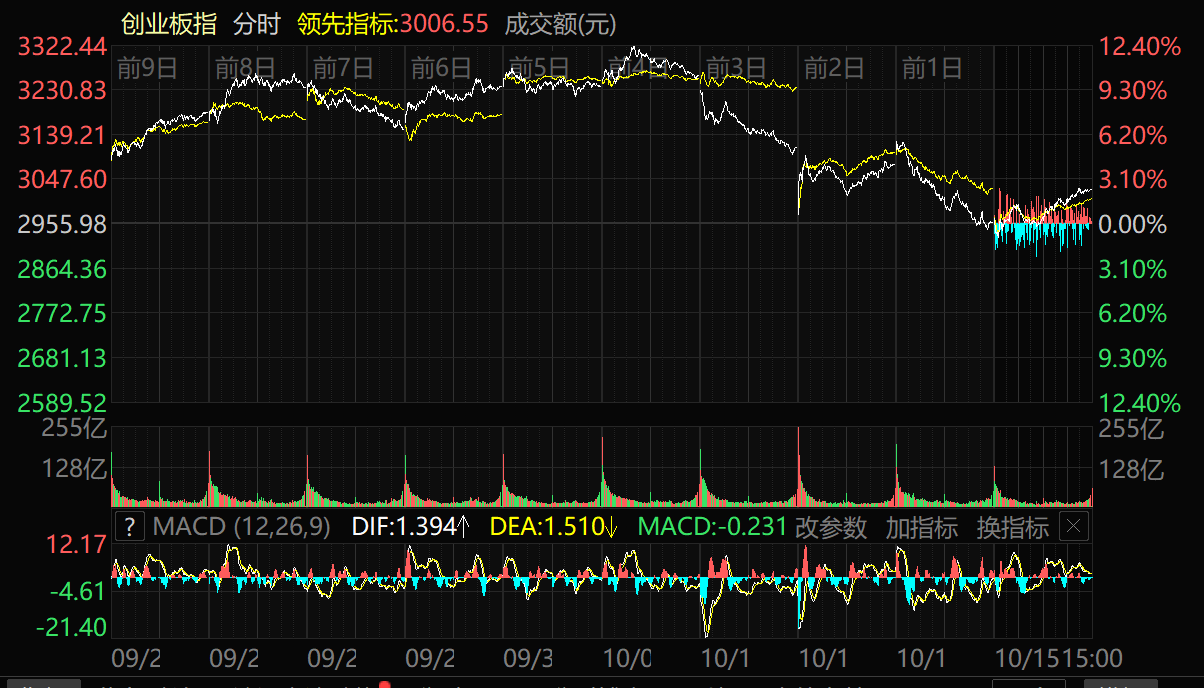Select the 前2日 day marker
Image resolution: width=1204 pixels, height=688 pixels.
tap(834, 68)
